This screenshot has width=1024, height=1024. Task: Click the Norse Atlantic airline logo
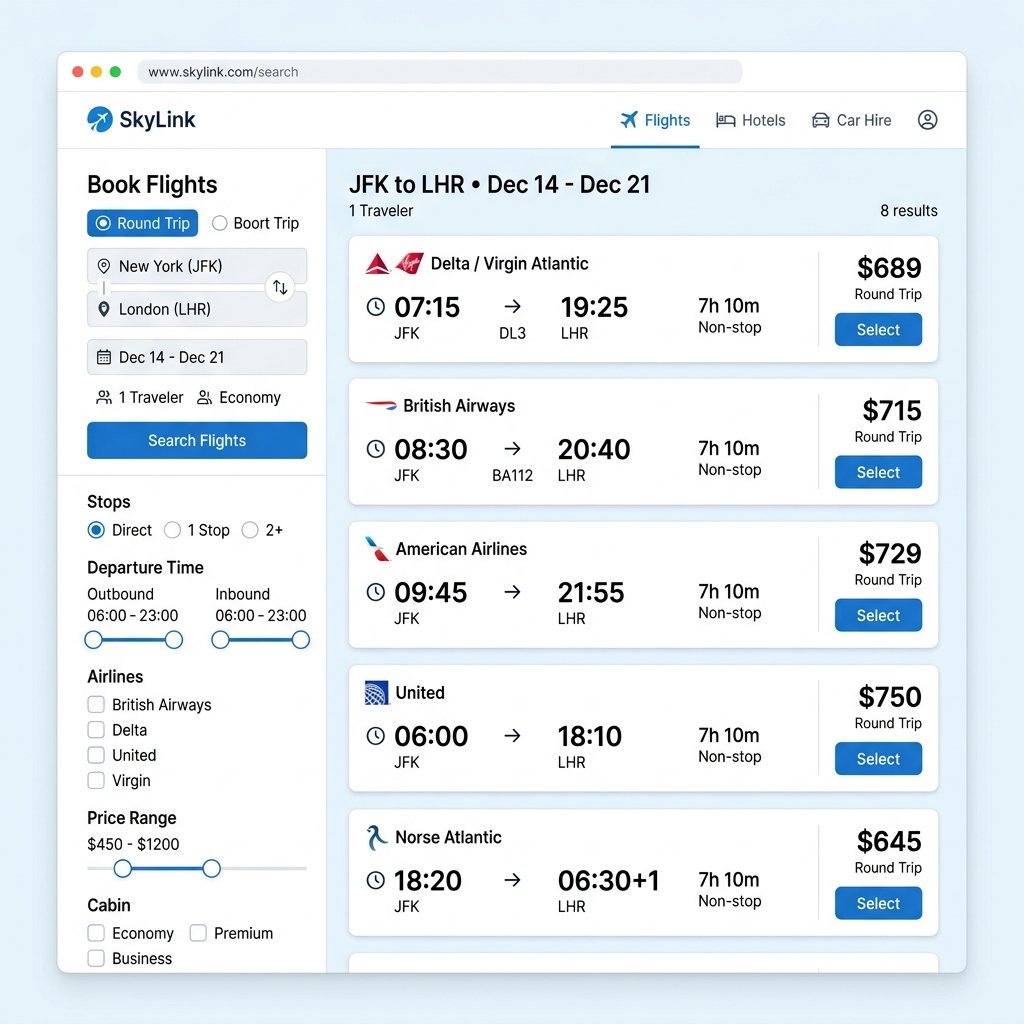point(376,837)
